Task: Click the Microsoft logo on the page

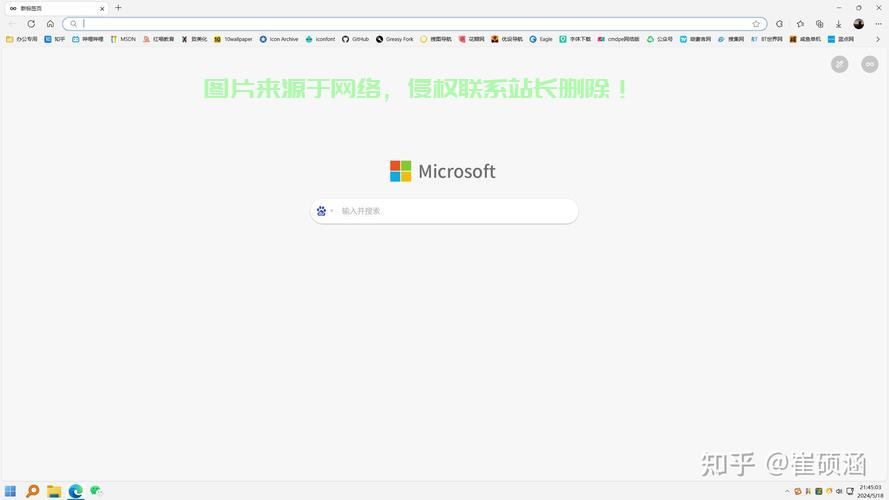Action: pyautogui.click(x=443, y=171)
